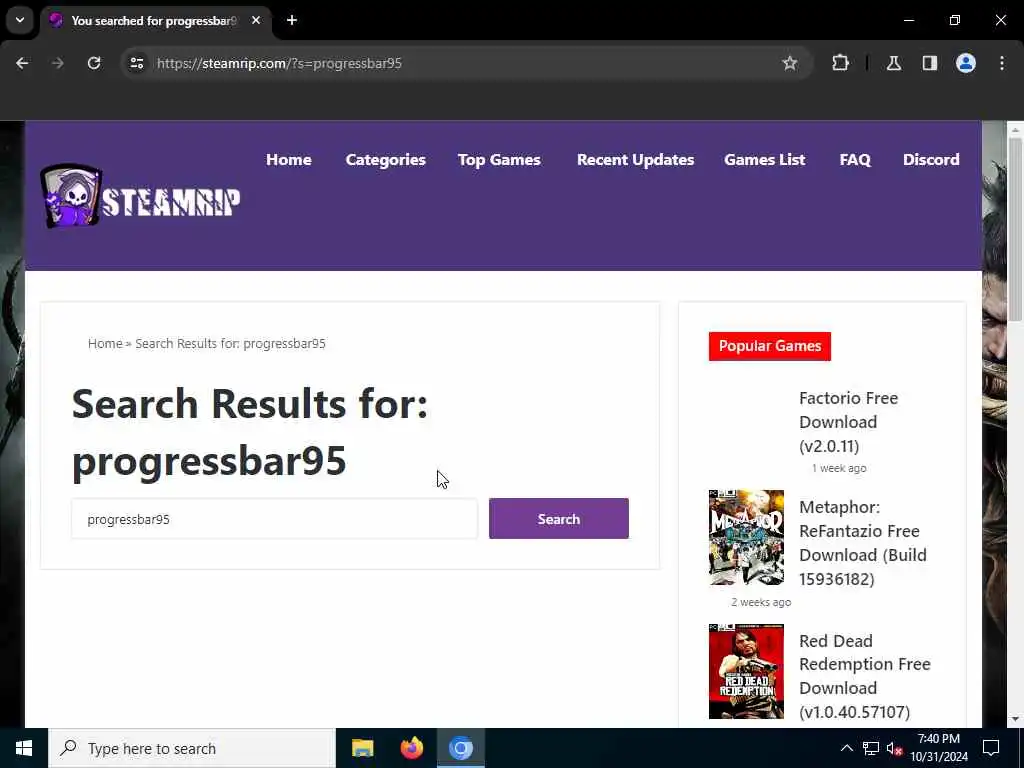
Task: Launch Firefox from the taskbar
Action: tap(411, 748)
